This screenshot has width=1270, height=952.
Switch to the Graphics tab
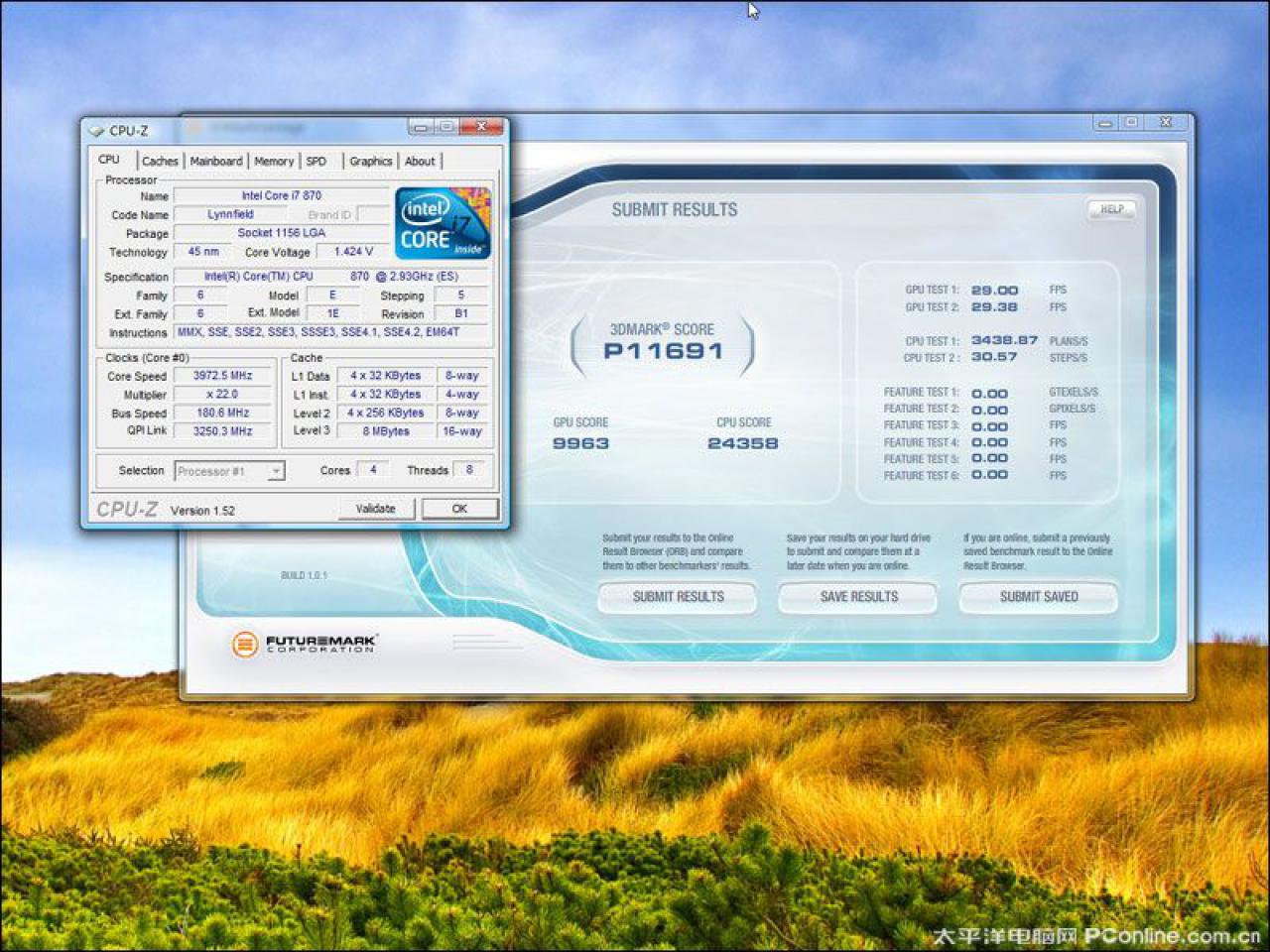[371, 161]
